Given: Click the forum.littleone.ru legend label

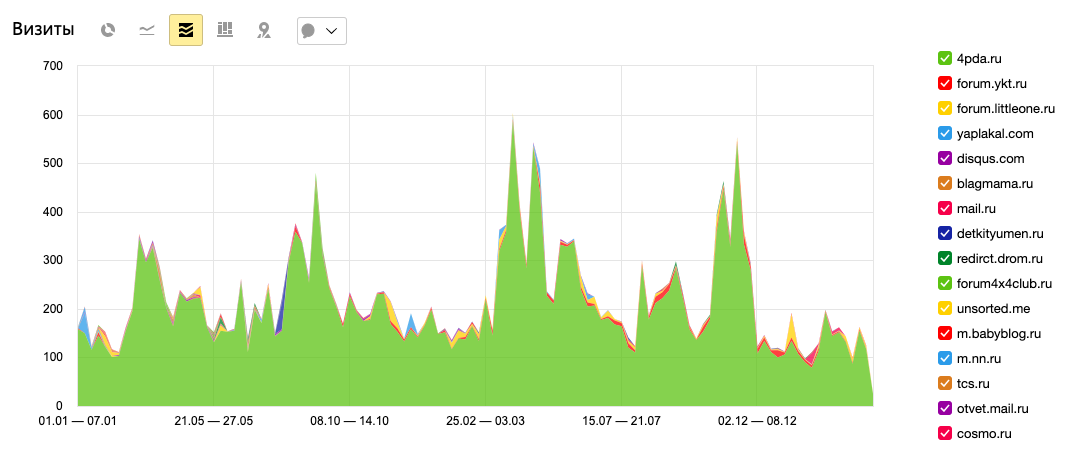Looking at the screenshot, I should tap(1006, 109).
